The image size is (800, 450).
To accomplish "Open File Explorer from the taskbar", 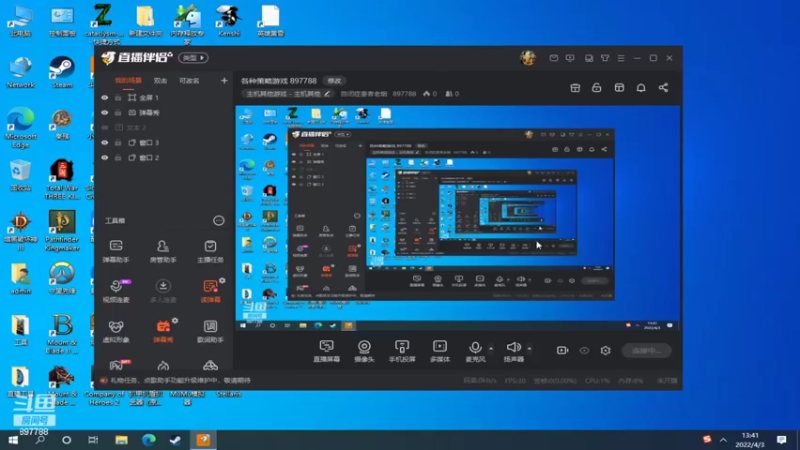I will click(121, 440).
